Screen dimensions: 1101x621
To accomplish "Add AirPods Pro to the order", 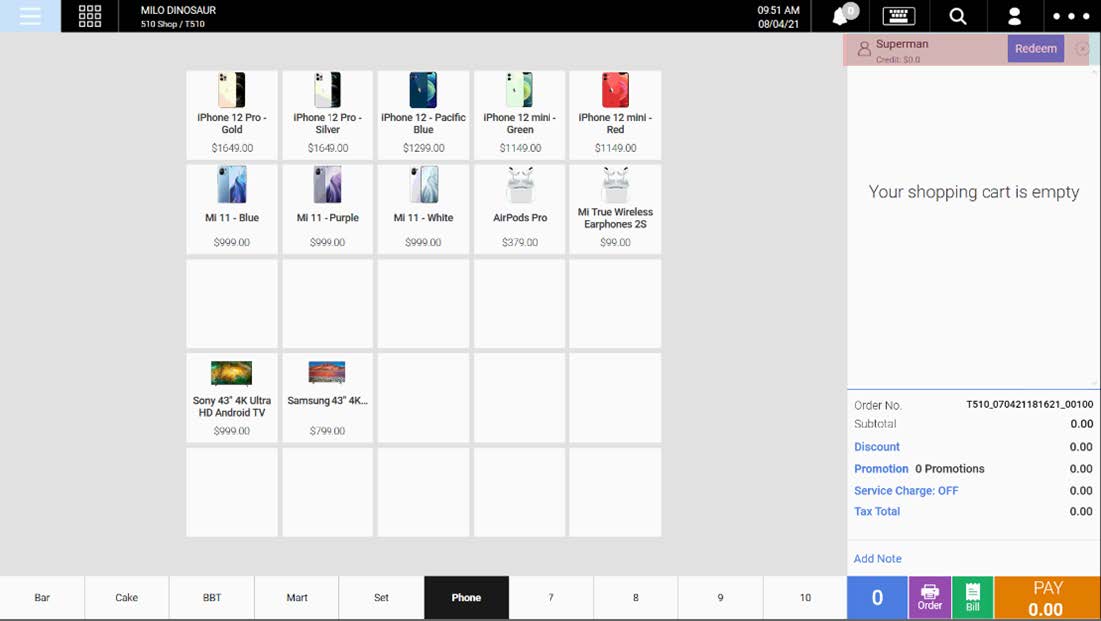I will pyautogui.click(x=520, y=209).
